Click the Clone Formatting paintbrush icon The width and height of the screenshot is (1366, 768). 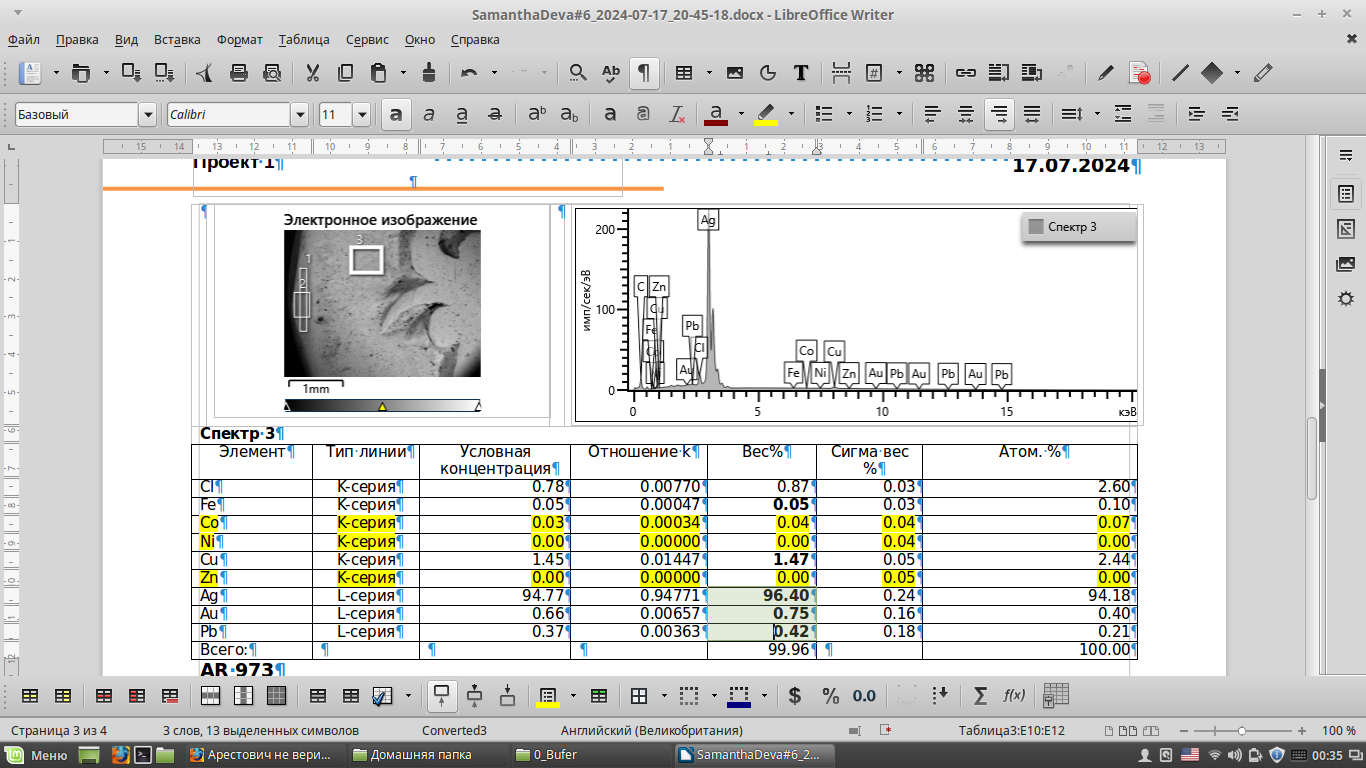coord(429,72)
